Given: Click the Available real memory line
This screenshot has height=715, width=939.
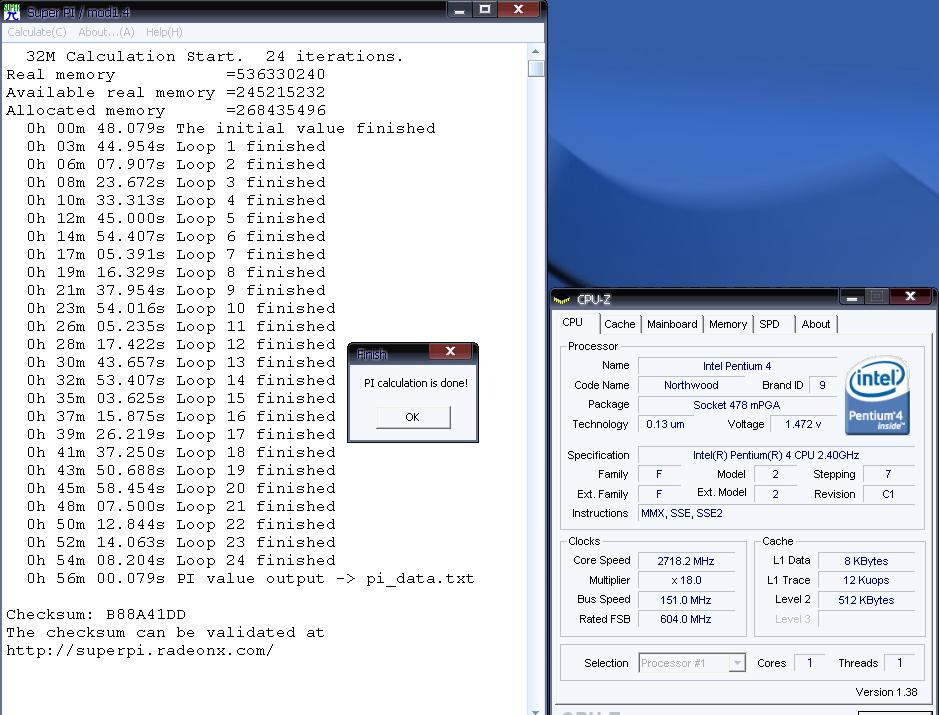Looking at the screenshot, I should pyautogui.click(x=166, y=93).
